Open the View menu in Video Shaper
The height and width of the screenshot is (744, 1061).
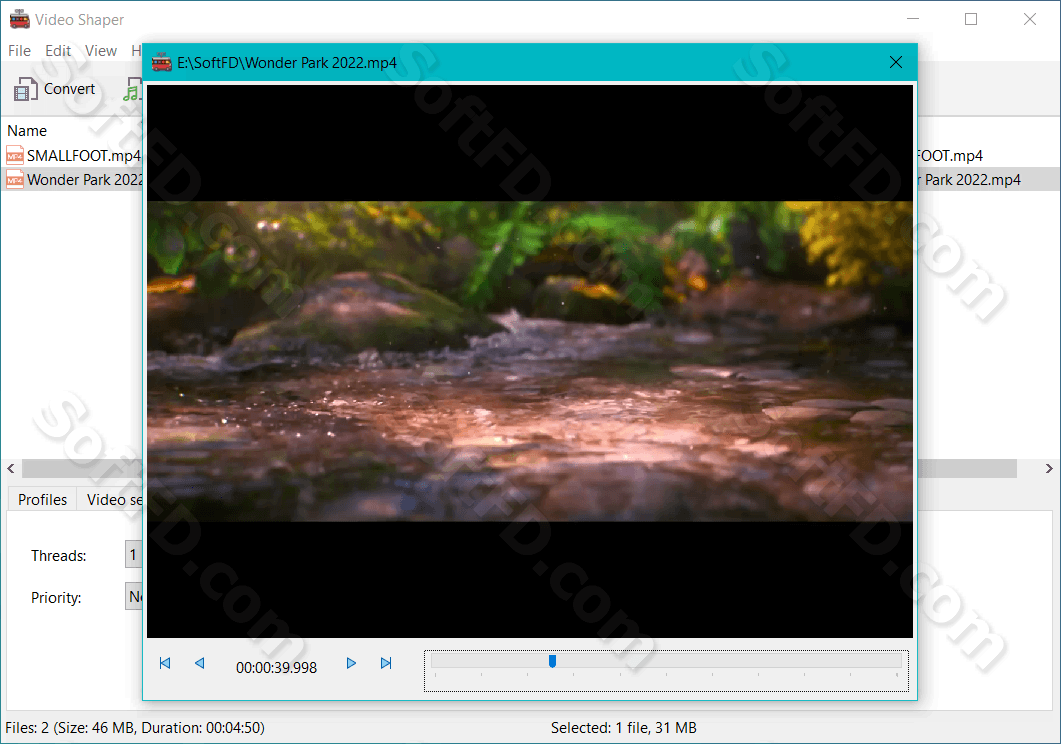[101, 51]
